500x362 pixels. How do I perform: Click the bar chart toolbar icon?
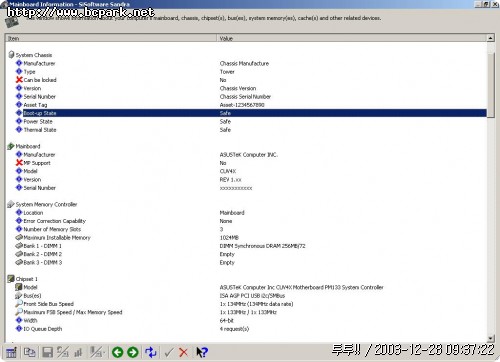coord(79,352)
